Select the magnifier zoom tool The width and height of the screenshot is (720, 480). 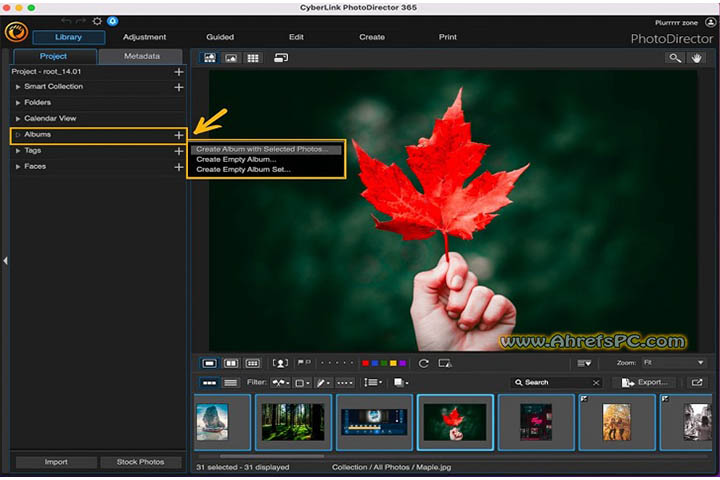pos(675,58)
